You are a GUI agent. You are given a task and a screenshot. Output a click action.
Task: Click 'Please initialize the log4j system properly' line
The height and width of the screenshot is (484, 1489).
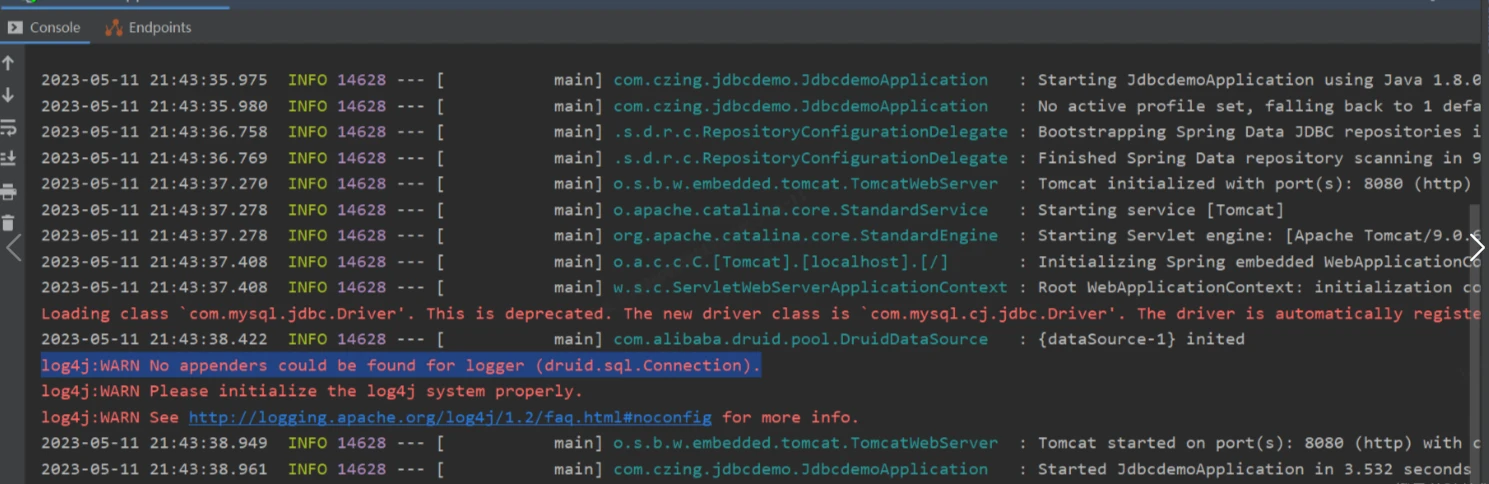[x=311, y=392]
